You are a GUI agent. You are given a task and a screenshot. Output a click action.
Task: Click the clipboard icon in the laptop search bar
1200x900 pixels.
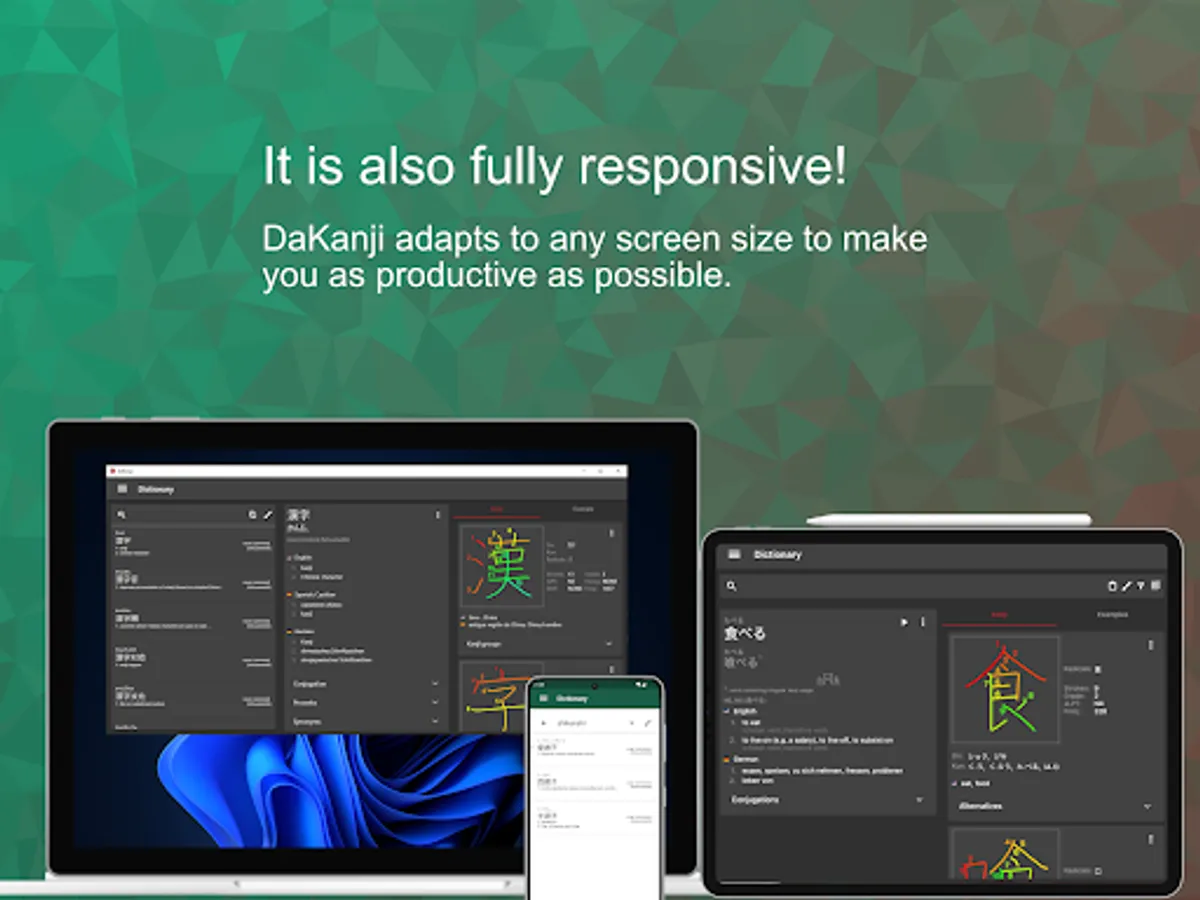[x=253, y=514]
